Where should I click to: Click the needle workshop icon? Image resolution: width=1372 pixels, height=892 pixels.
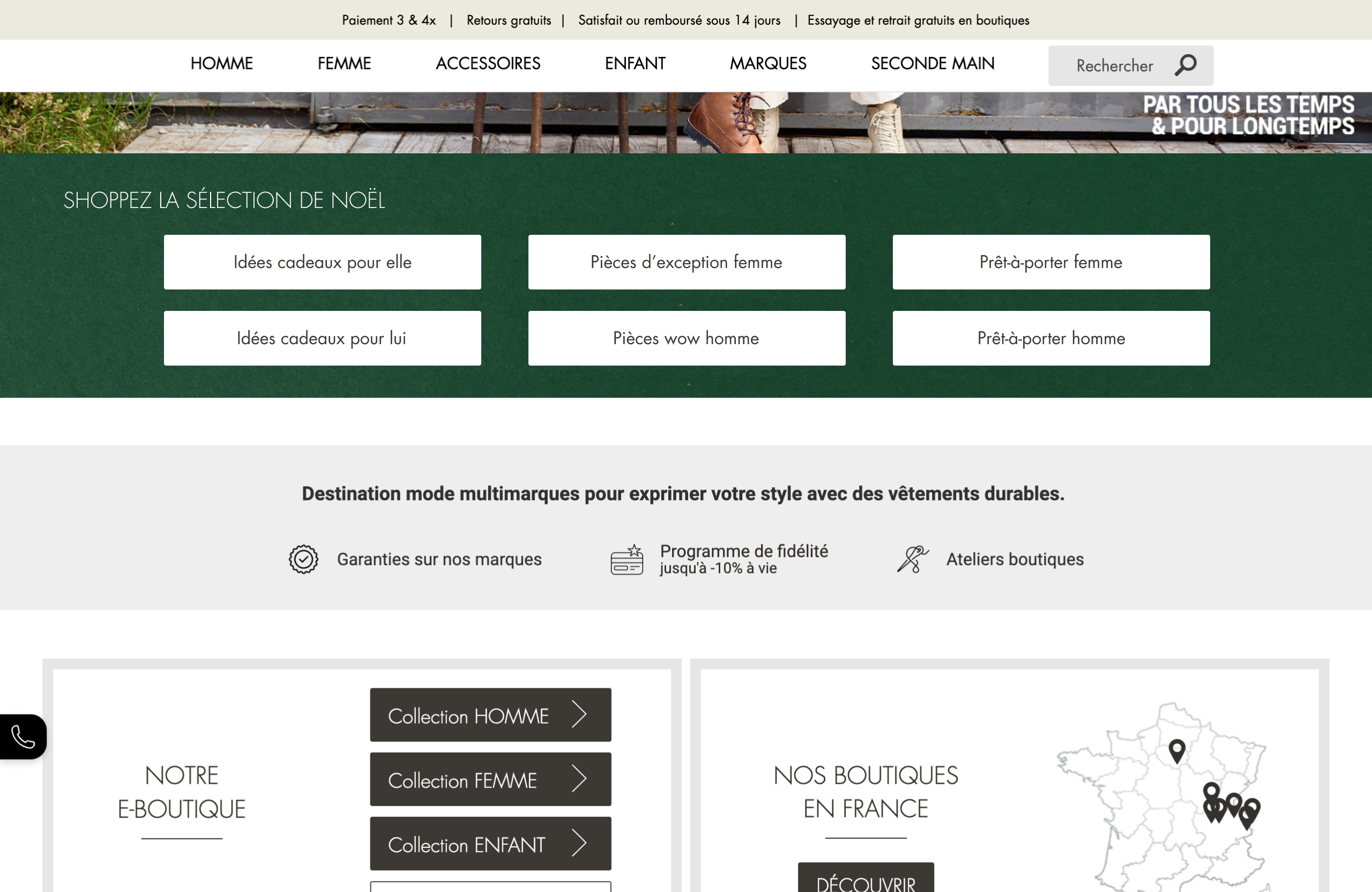pyautogui.click(x=913, y=559)
